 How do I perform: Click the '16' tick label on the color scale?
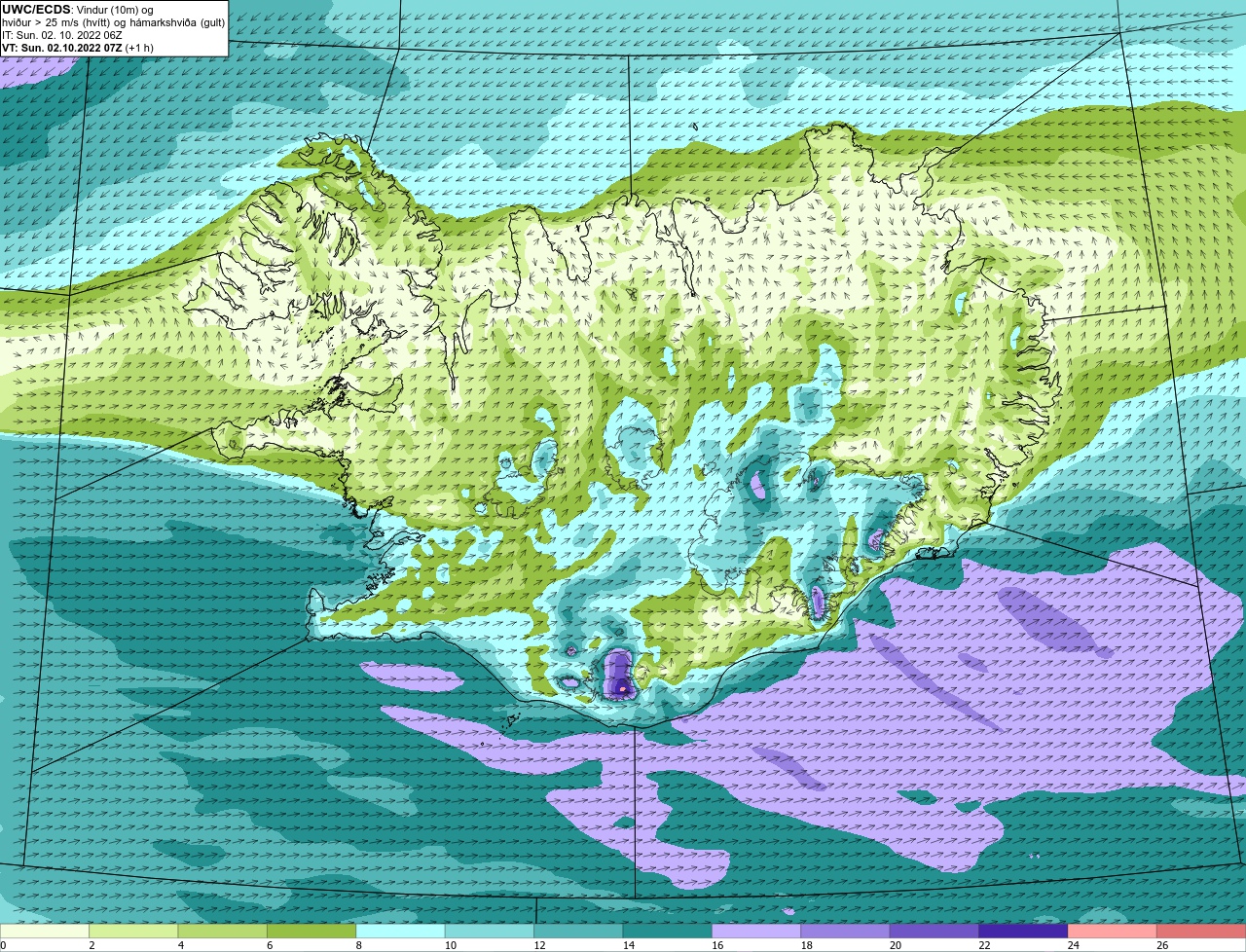coord(718,945)
